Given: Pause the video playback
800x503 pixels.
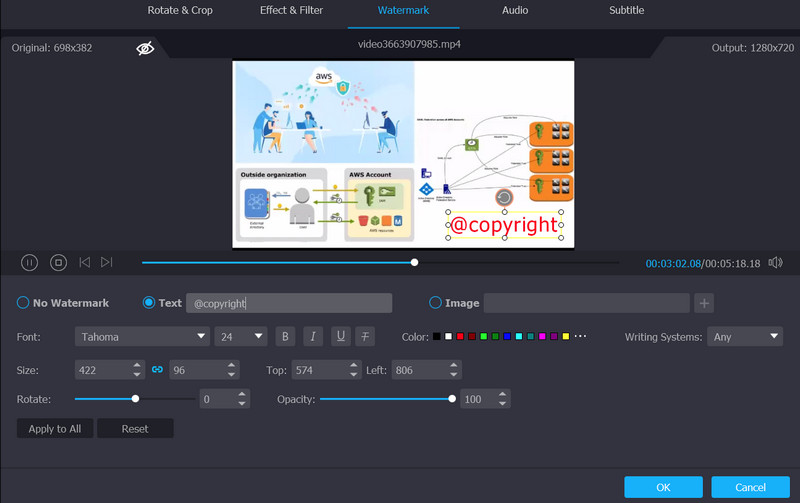Looking at the screenshot, I should [30, 262].
